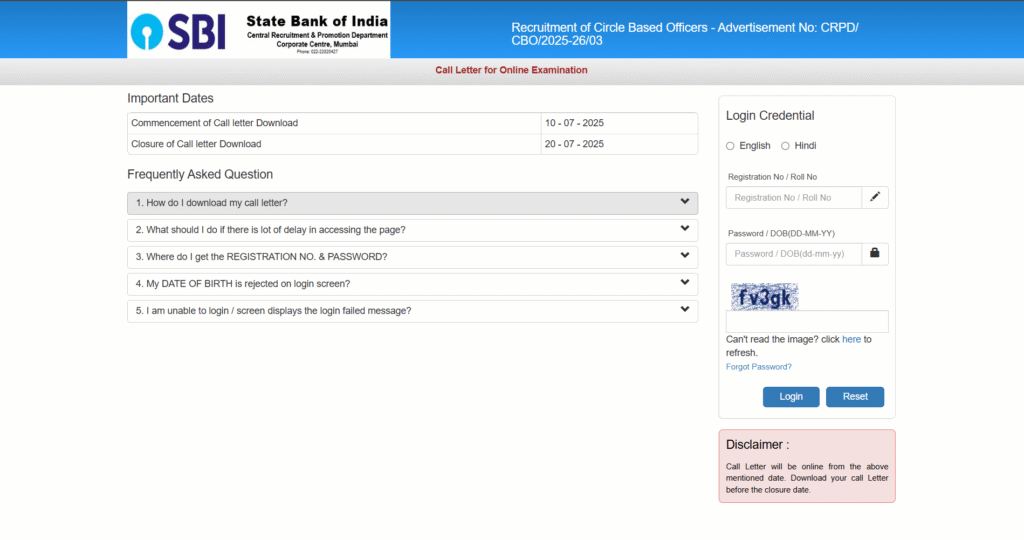The width and height of the screenshot is (1024, 540).
Task: Expand FAQ 5 about login failed message
Action: click(412, 311)
